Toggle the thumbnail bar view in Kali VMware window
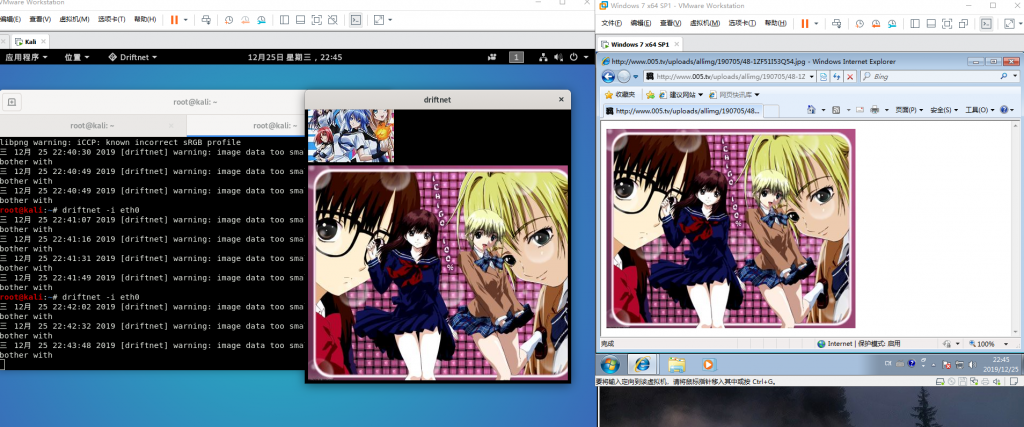Image resolution: width=1024 pixels, height=427 pixels. point(300,20)
